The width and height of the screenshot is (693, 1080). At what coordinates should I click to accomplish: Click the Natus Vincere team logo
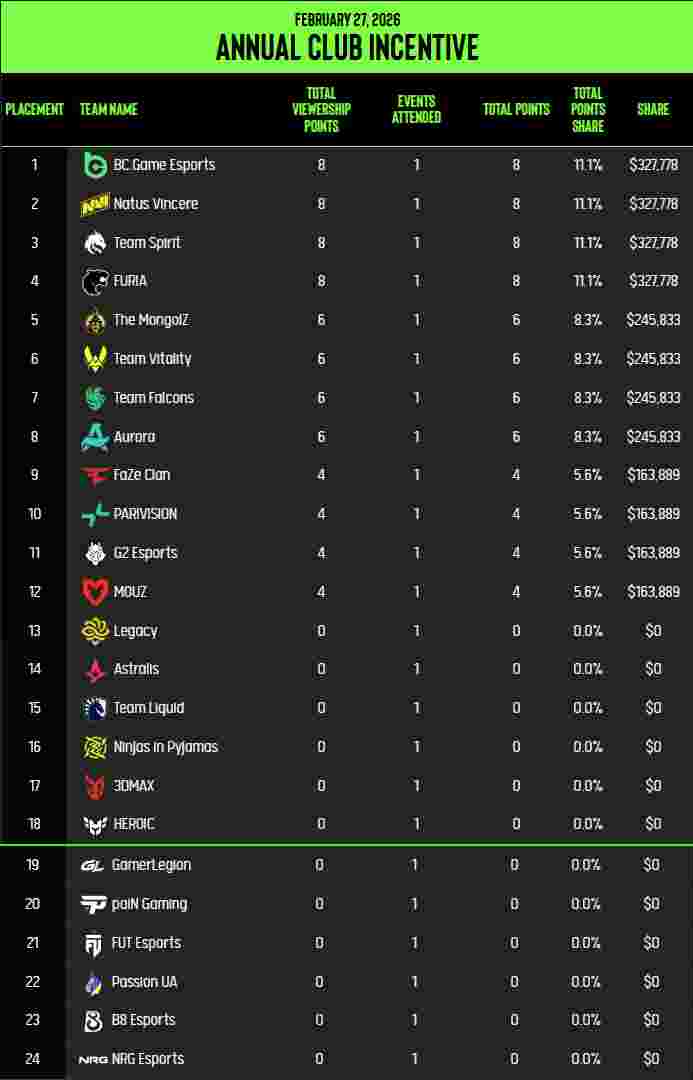point(94,204)
